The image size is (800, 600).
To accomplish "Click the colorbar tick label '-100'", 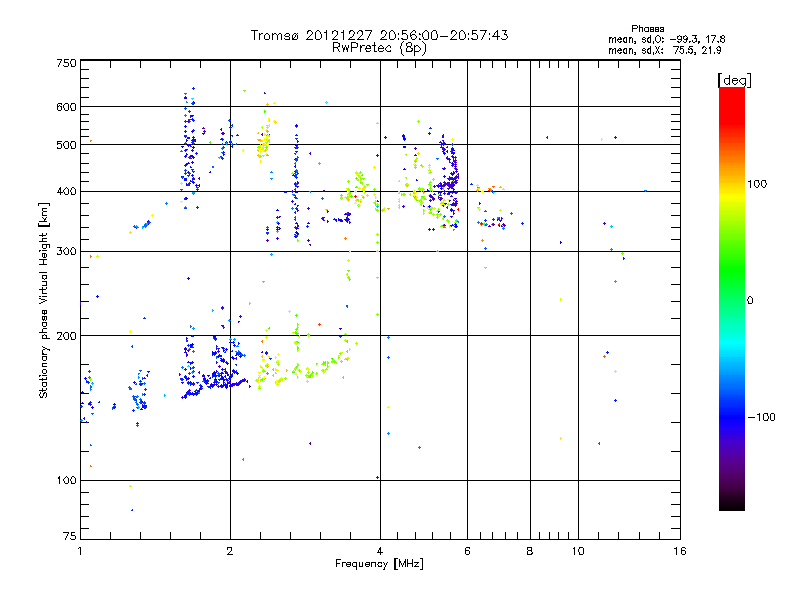I will click(x=761, y=417).
